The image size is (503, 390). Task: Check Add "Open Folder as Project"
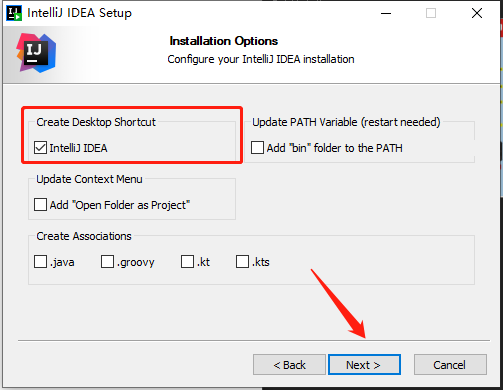click(40, 205)
